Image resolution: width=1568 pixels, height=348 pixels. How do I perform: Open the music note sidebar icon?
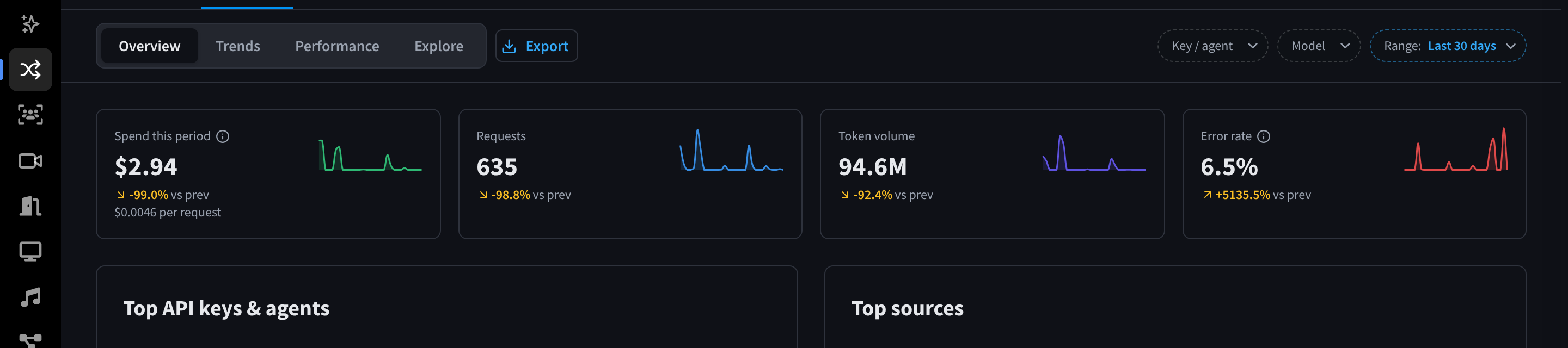click(30, 297)
